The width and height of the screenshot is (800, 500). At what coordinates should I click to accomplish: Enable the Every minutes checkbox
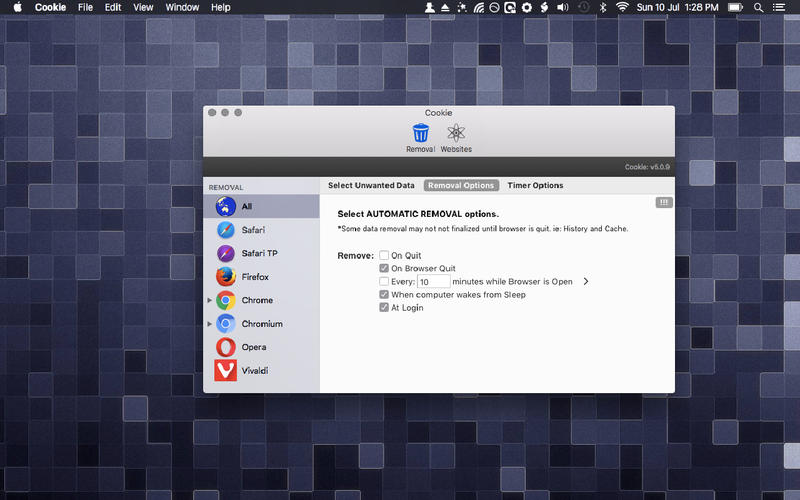click(384, 282)
